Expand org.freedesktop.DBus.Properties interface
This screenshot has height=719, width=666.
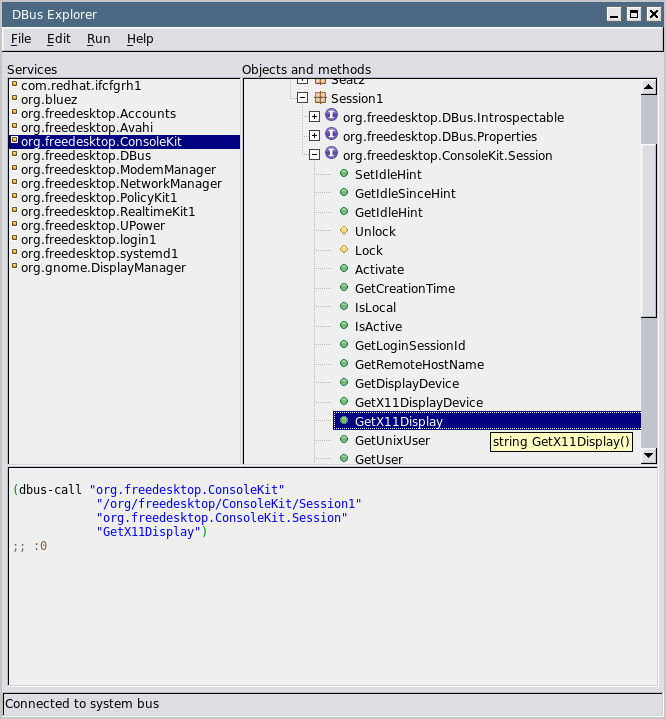(314, 136)
